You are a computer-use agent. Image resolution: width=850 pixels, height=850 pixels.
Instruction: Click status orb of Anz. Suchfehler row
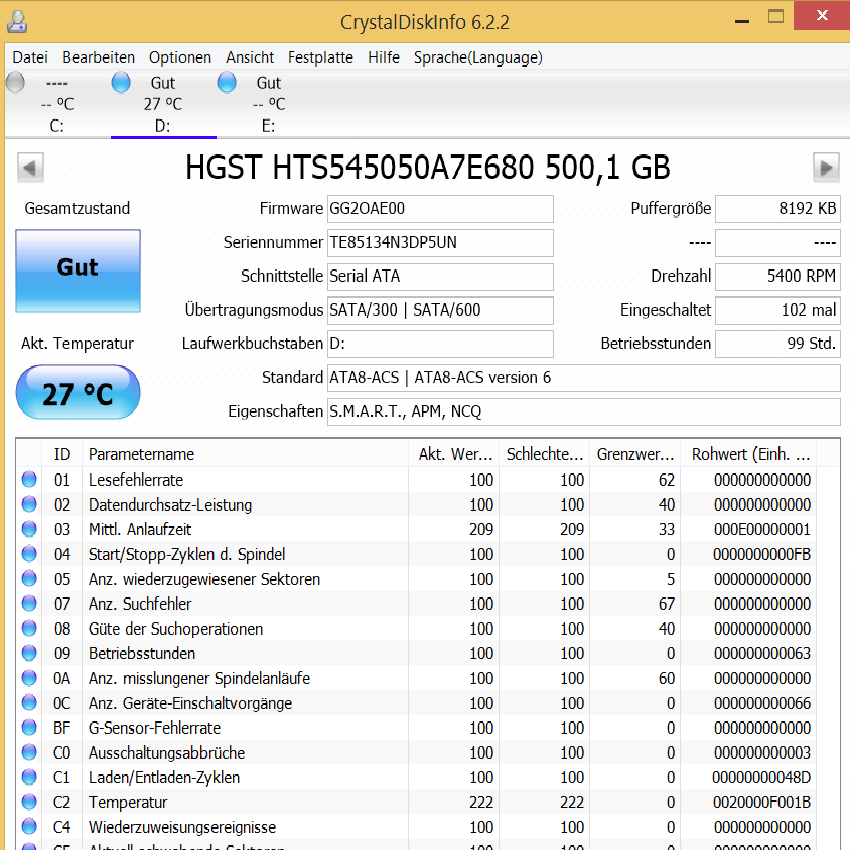(29, 604)
